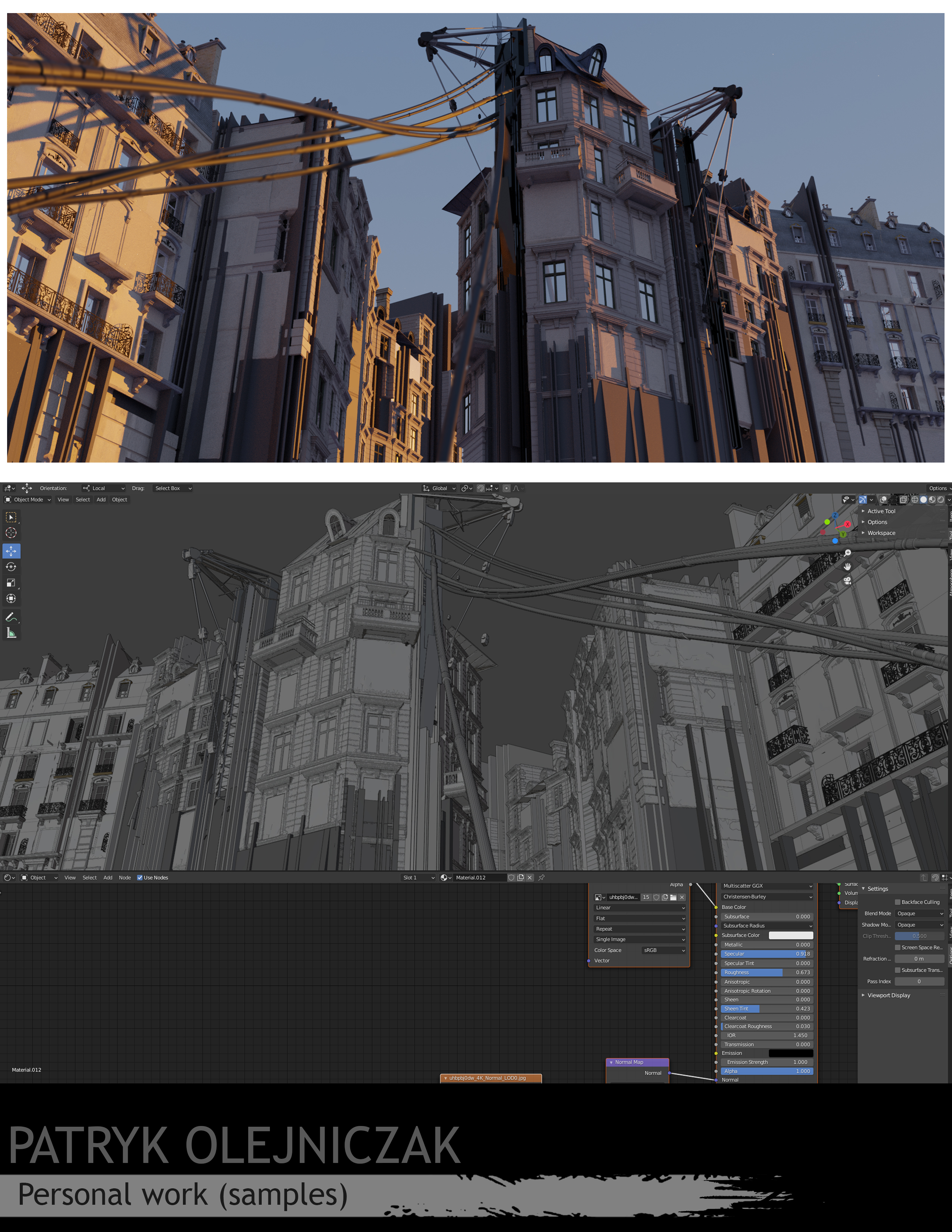Open image file with folder icon in texture node
This screenshot has height=1232, width=952.
click(x=673, y=897)
